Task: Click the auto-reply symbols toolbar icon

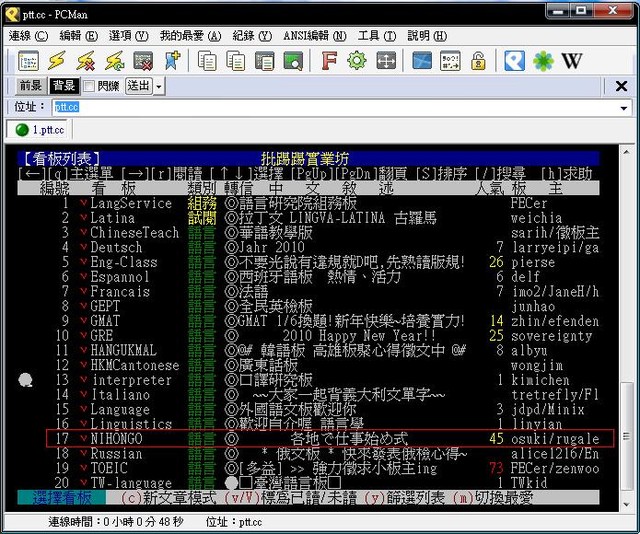Action: (x=451, y=61)
